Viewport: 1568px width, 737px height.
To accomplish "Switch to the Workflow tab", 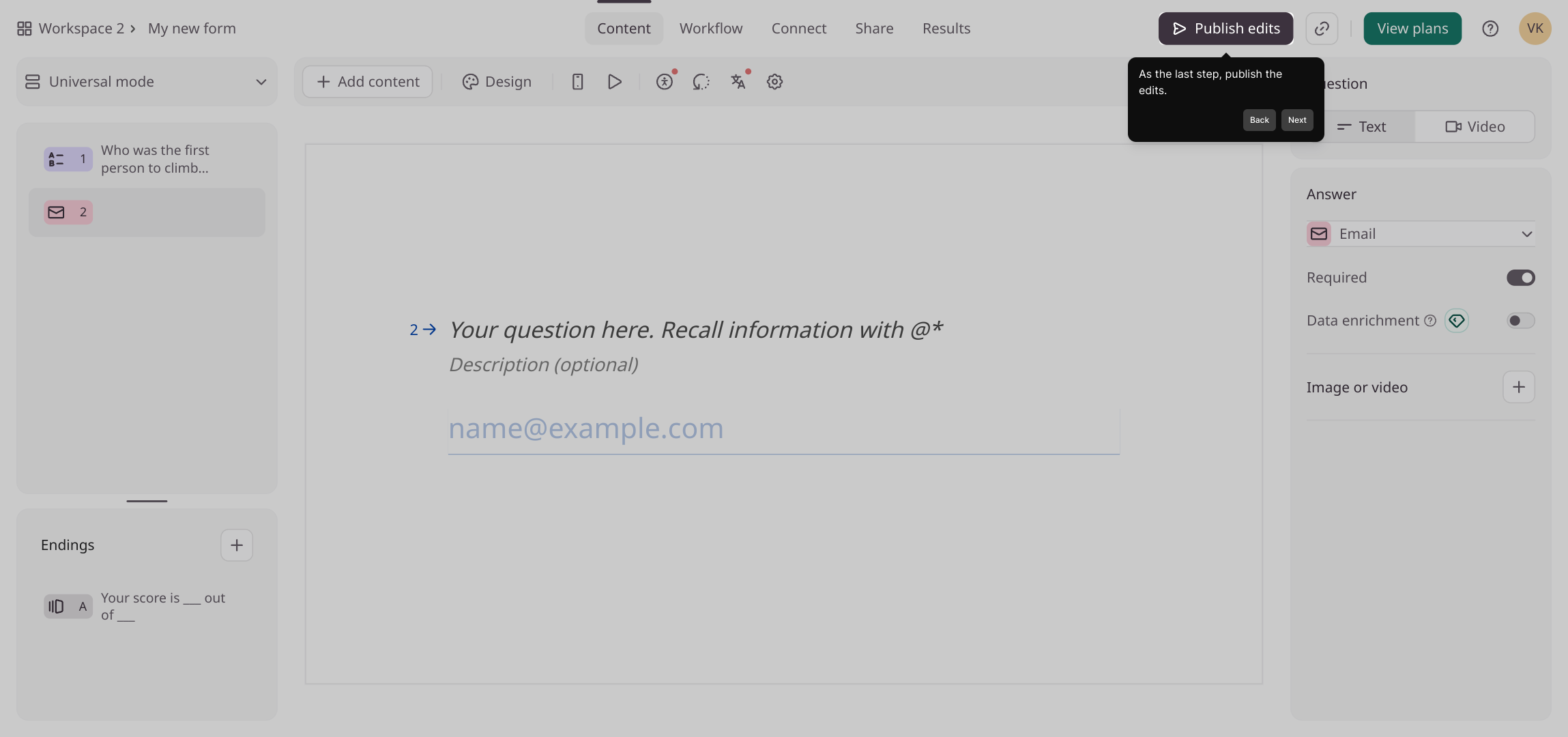I will [x=711, y=29].
